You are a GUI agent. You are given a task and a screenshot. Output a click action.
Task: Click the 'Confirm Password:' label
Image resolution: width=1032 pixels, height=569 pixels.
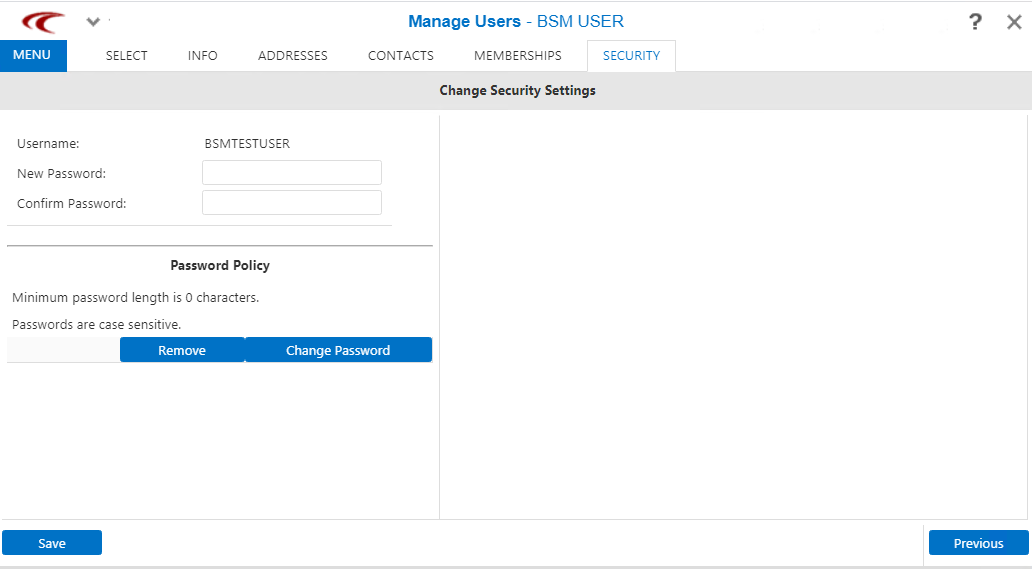pos(72,204)
